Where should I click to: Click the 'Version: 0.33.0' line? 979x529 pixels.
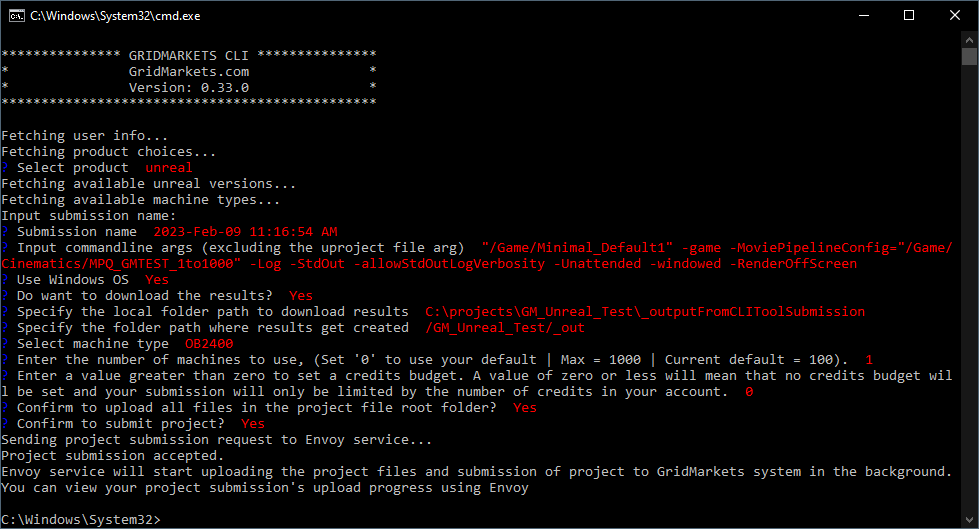[189, 88]
